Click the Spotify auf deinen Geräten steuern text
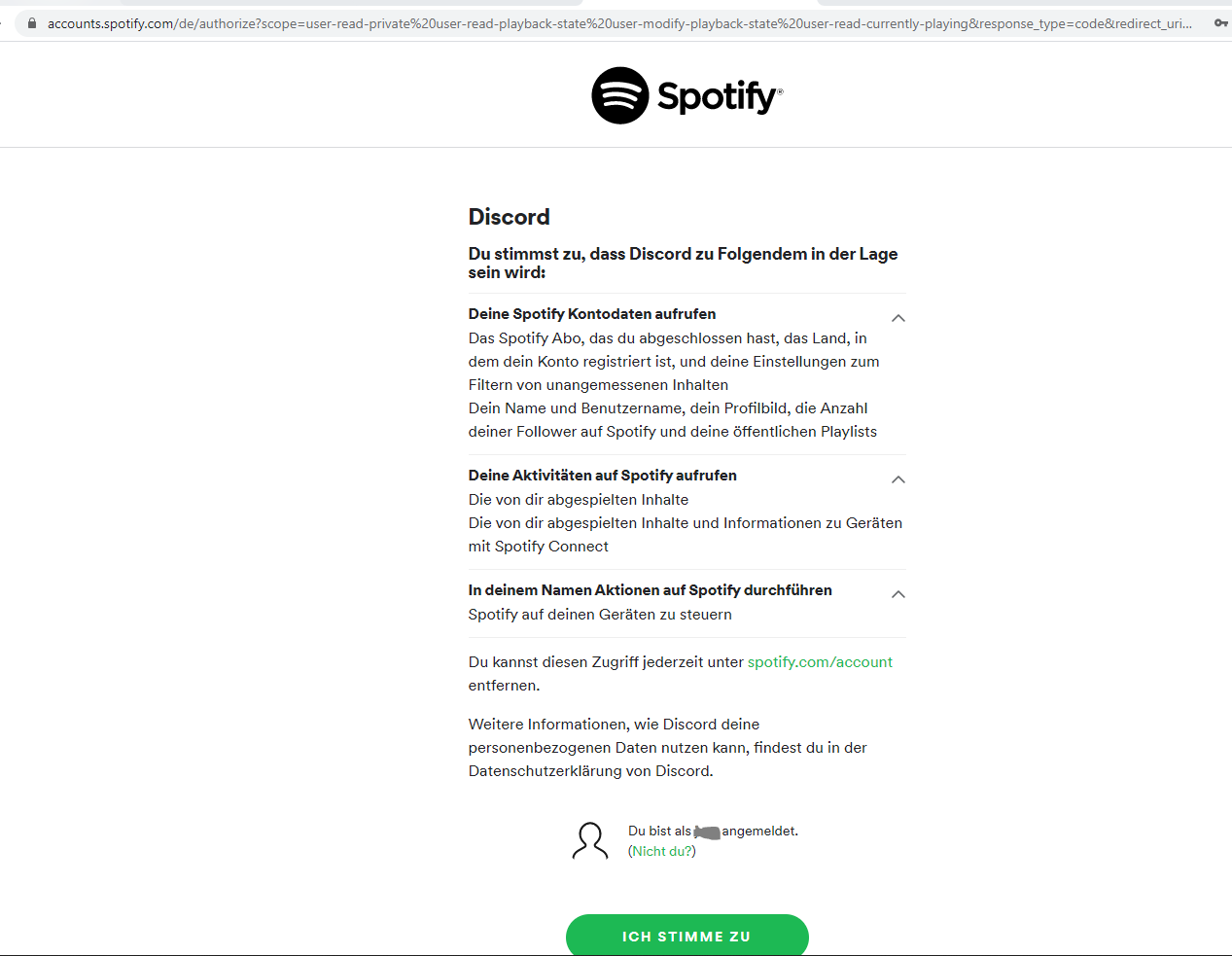Screen dimensions: 1232x956 tap(600, 615)
